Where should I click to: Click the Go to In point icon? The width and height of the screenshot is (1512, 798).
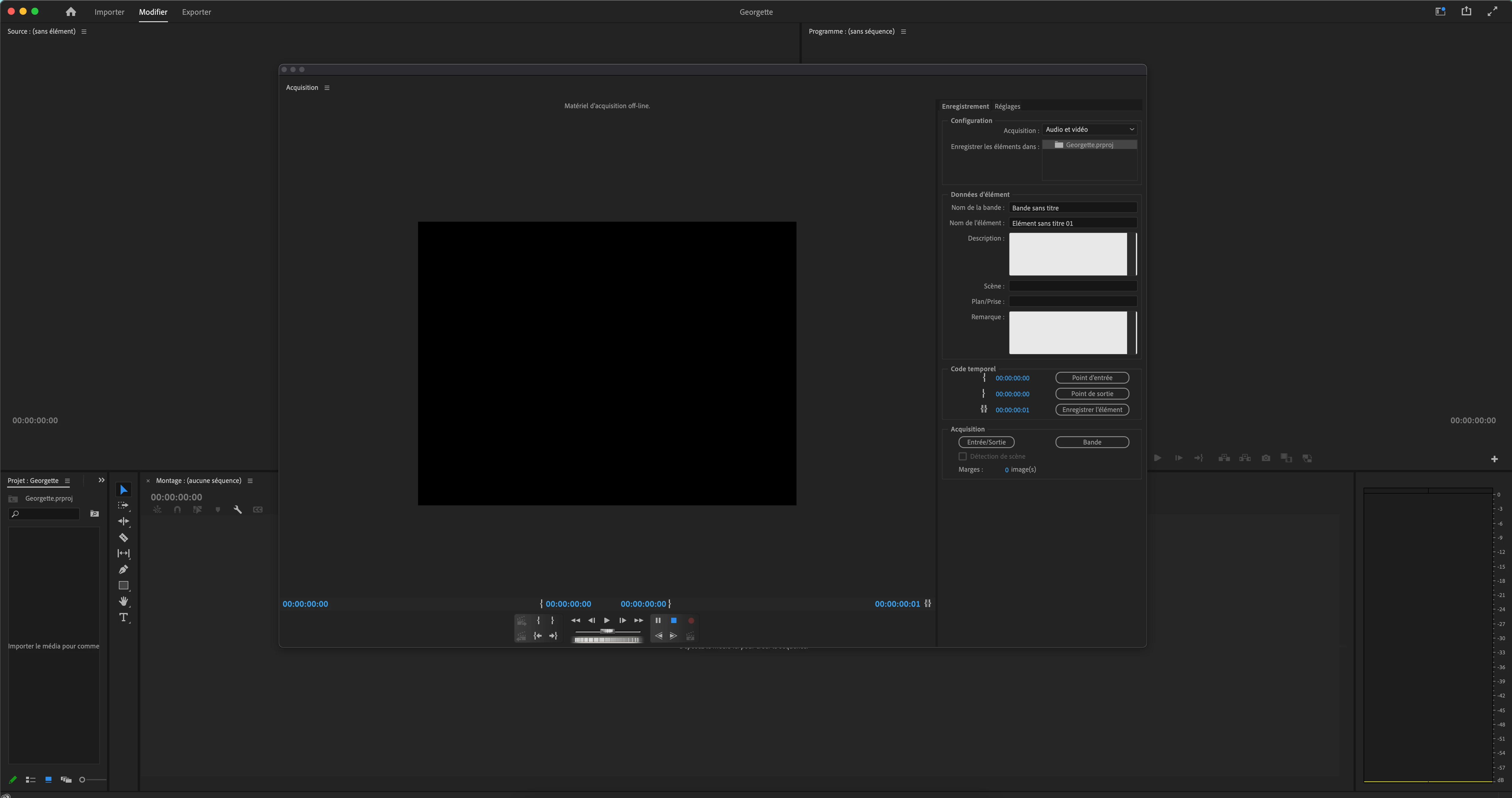[x=537, y=636]
